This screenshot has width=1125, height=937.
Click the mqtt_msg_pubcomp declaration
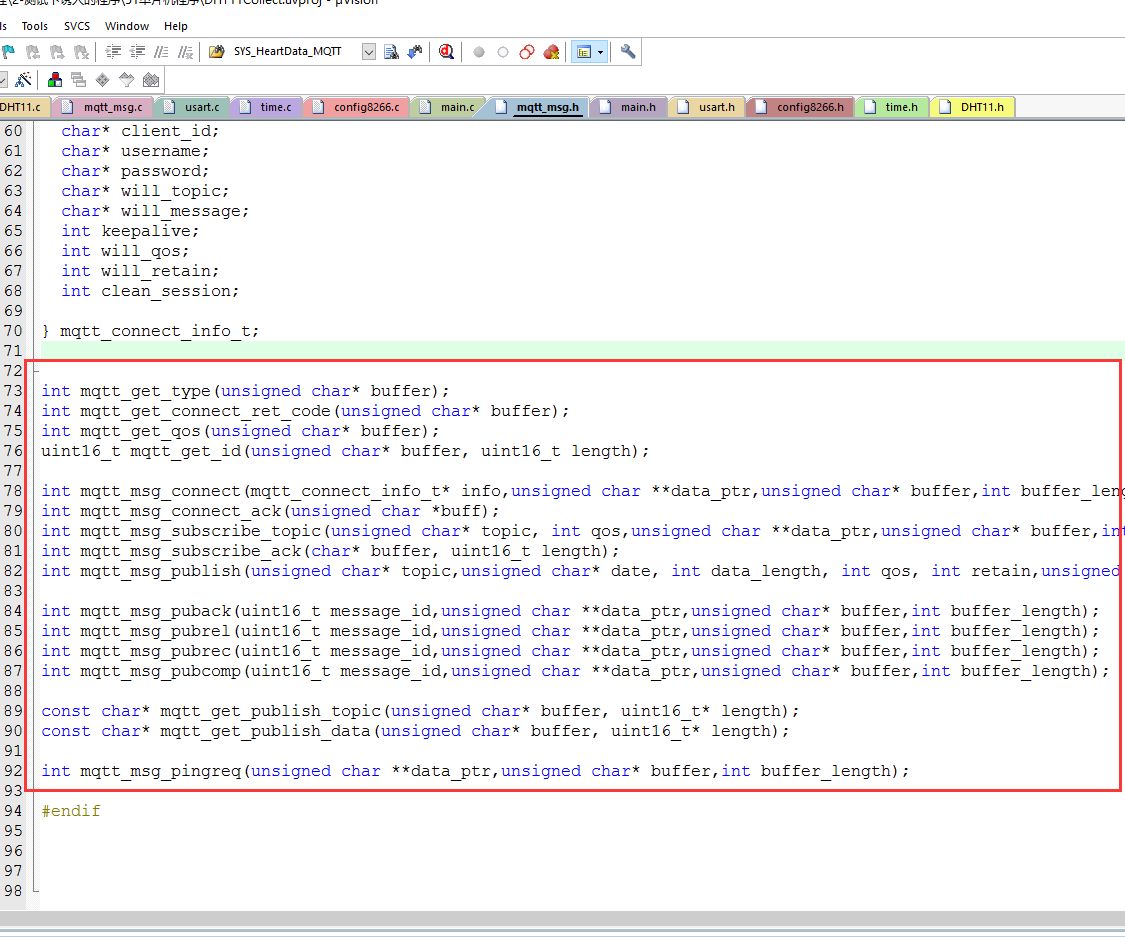[575, 671]
